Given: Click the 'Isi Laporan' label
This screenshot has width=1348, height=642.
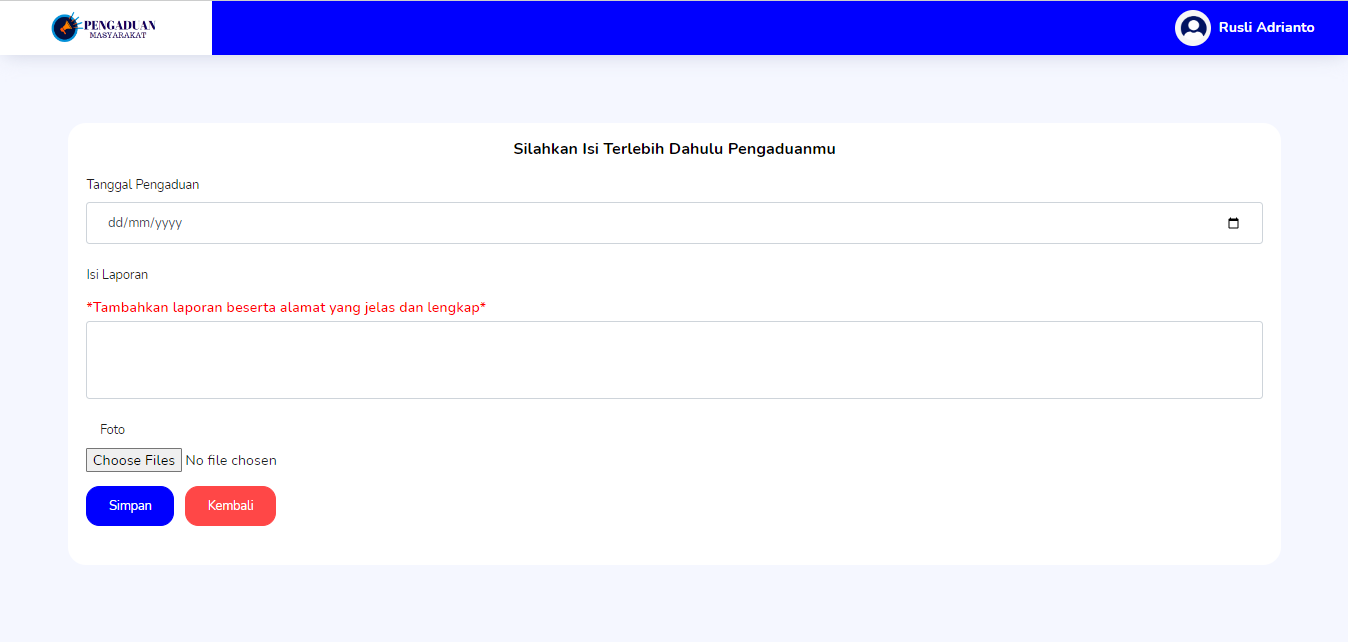Looking at the screenshot, I should pos(117,275).
